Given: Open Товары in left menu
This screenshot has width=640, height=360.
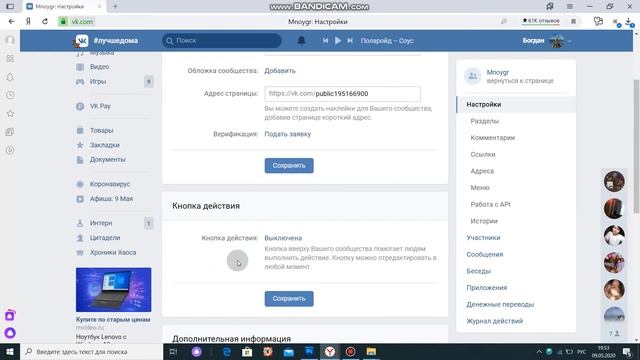Looking at the screenshot, I should pos(101,130).
